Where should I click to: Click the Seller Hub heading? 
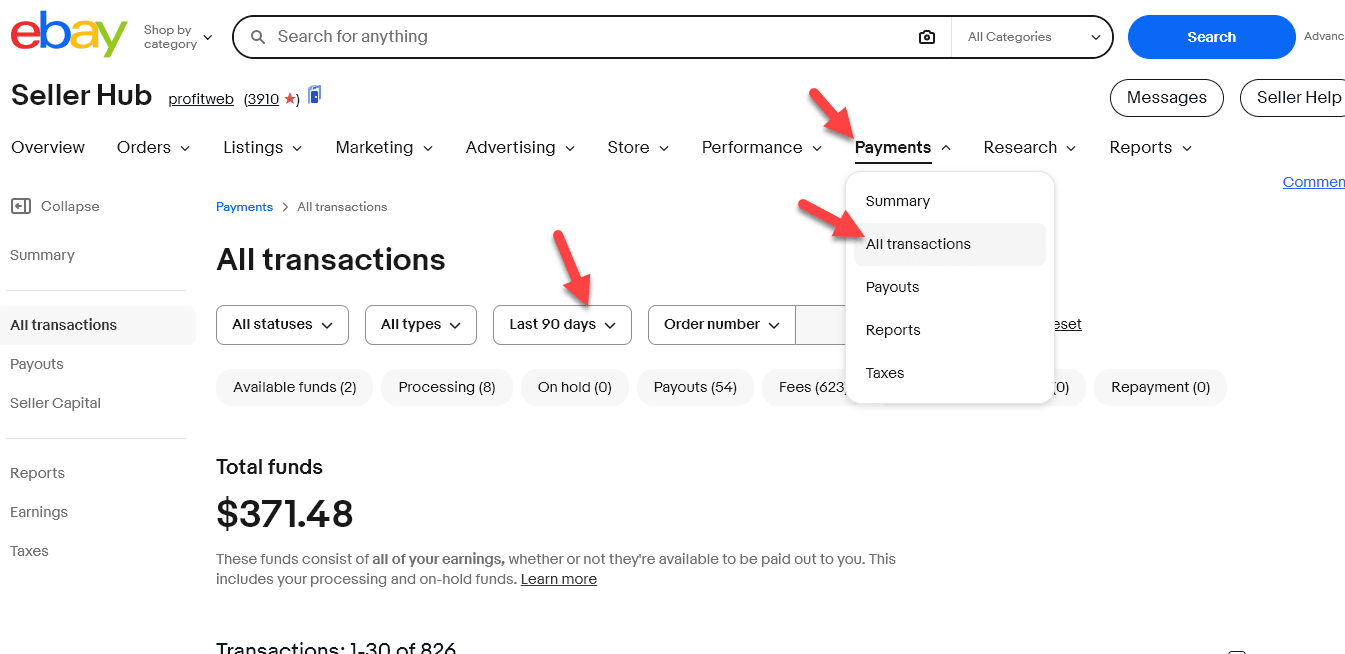click(x=81, y=96)
